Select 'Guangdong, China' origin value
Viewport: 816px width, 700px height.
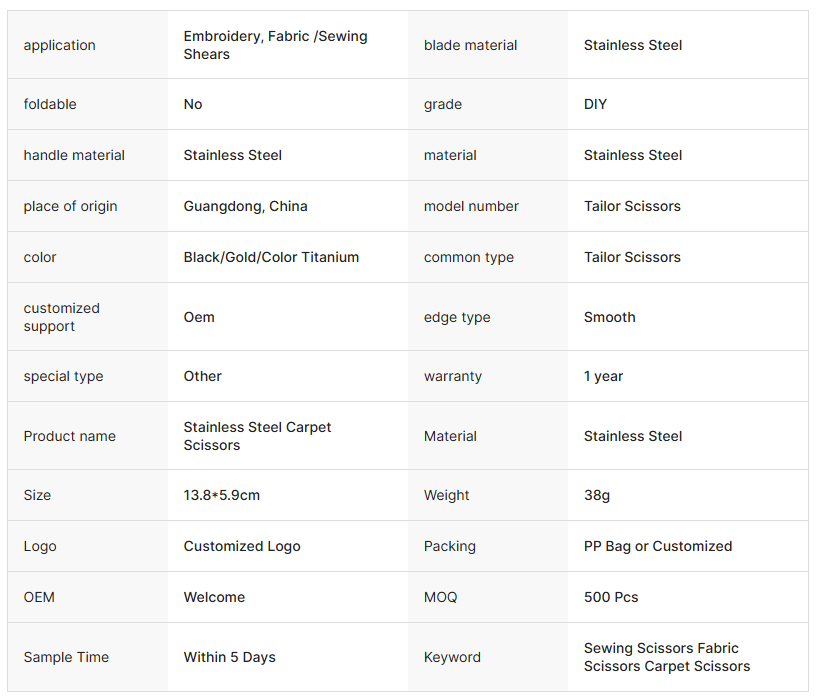coord(246,206)
